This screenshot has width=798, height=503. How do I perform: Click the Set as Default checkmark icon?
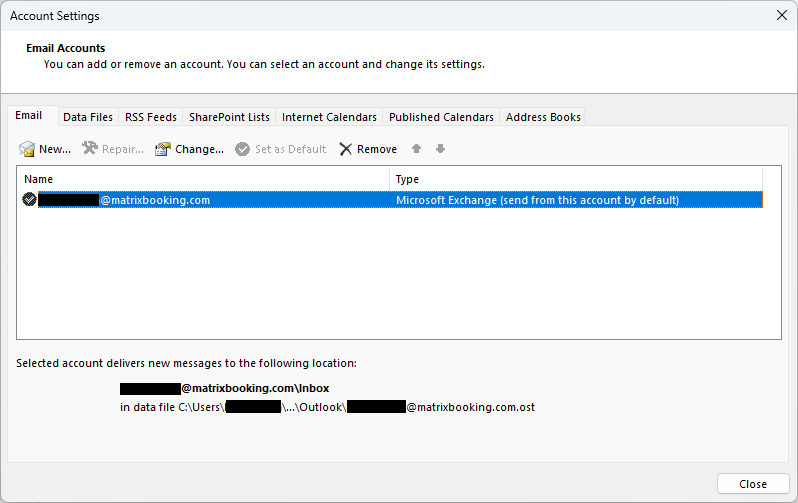[x=242, y=149]
